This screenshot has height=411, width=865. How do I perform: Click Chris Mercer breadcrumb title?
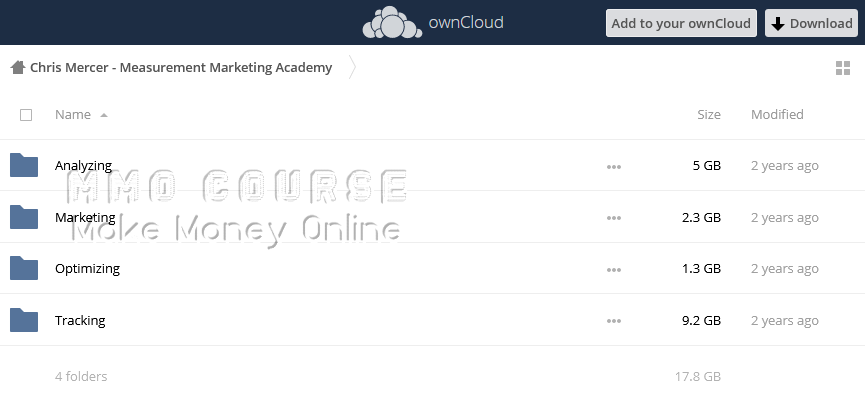coord(181,68)
